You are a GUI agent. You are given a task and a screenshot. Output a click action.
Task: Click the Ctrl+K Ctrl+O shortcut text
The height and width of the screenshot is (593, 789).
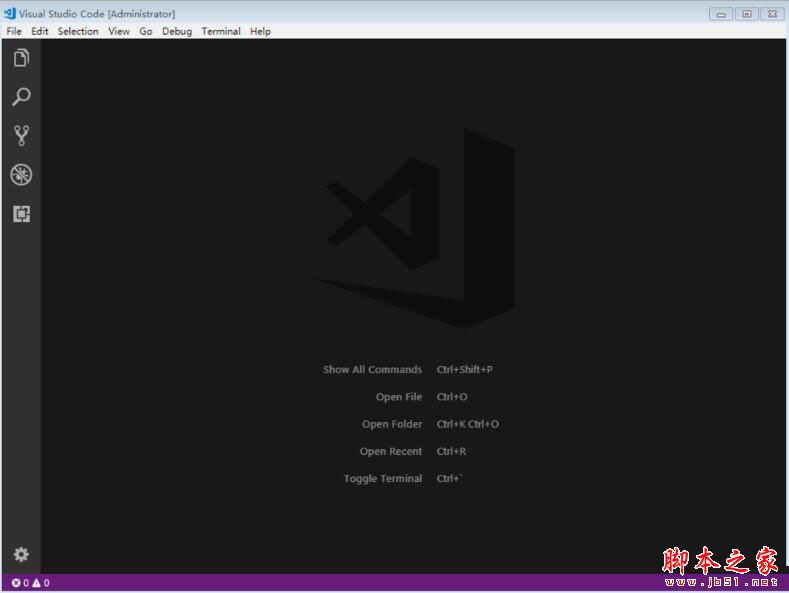pos(468,424)
